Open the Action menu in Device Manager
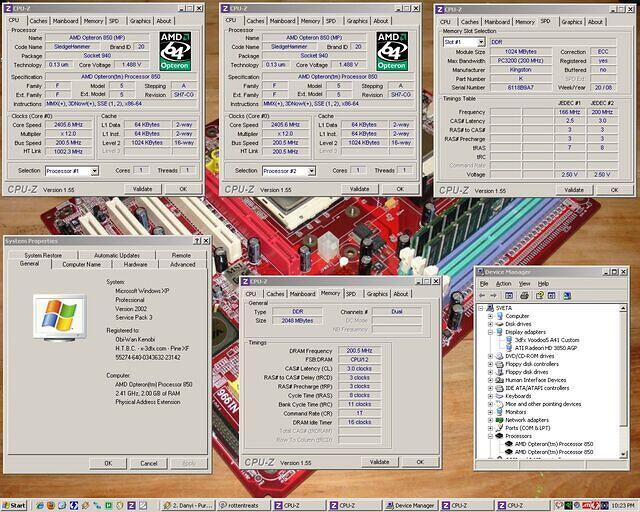The height and width of the screenshot is (512, 640). (x=505, y=283)
